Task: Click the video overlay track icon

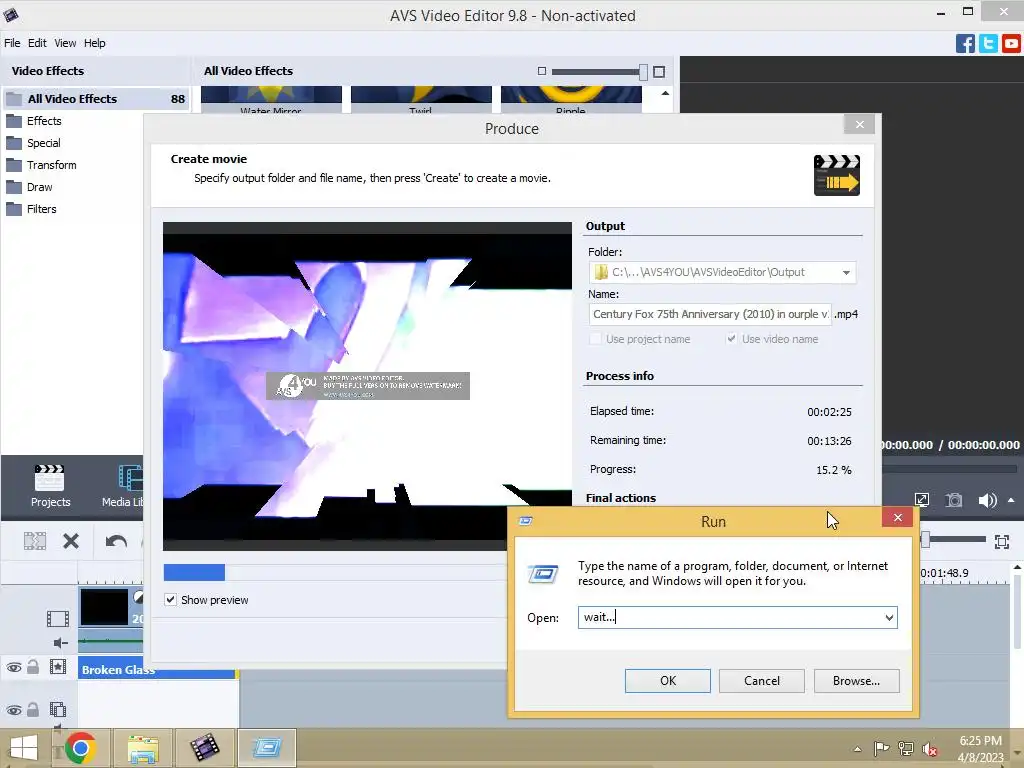Action: click(x=57, y=709)
